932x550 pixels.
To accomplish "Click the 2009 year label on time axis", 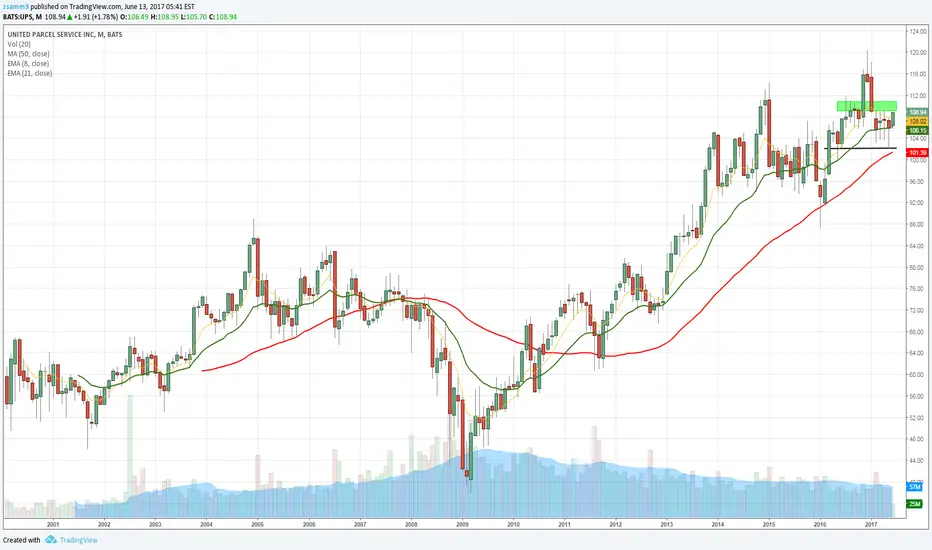I will pyautogui.click(x=462, y=524).
